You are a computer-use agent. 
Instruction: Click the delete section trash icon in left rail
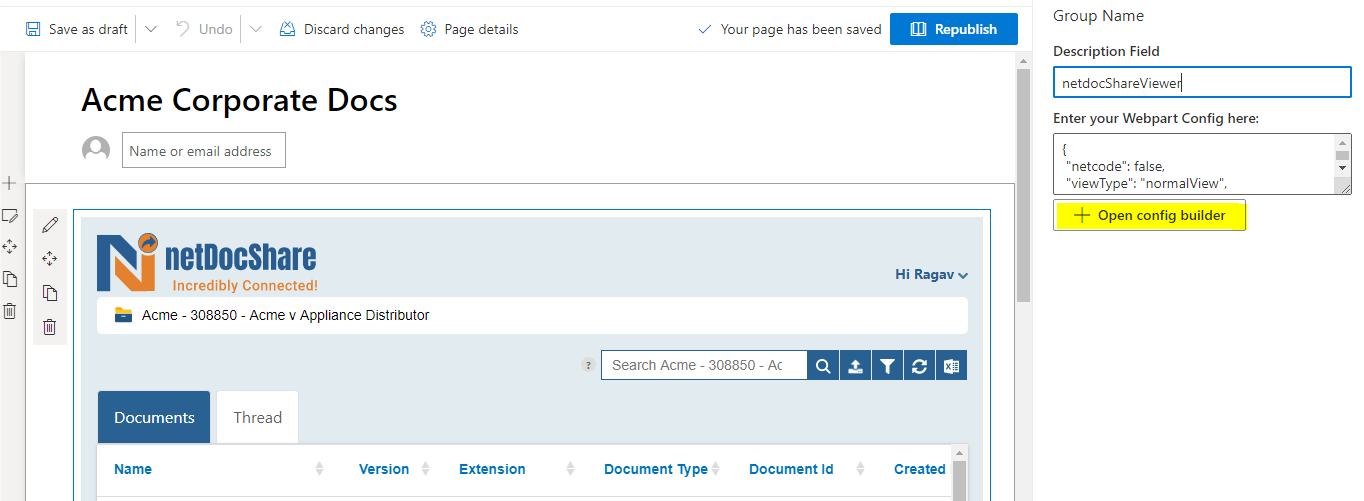[x=10, y=311]
